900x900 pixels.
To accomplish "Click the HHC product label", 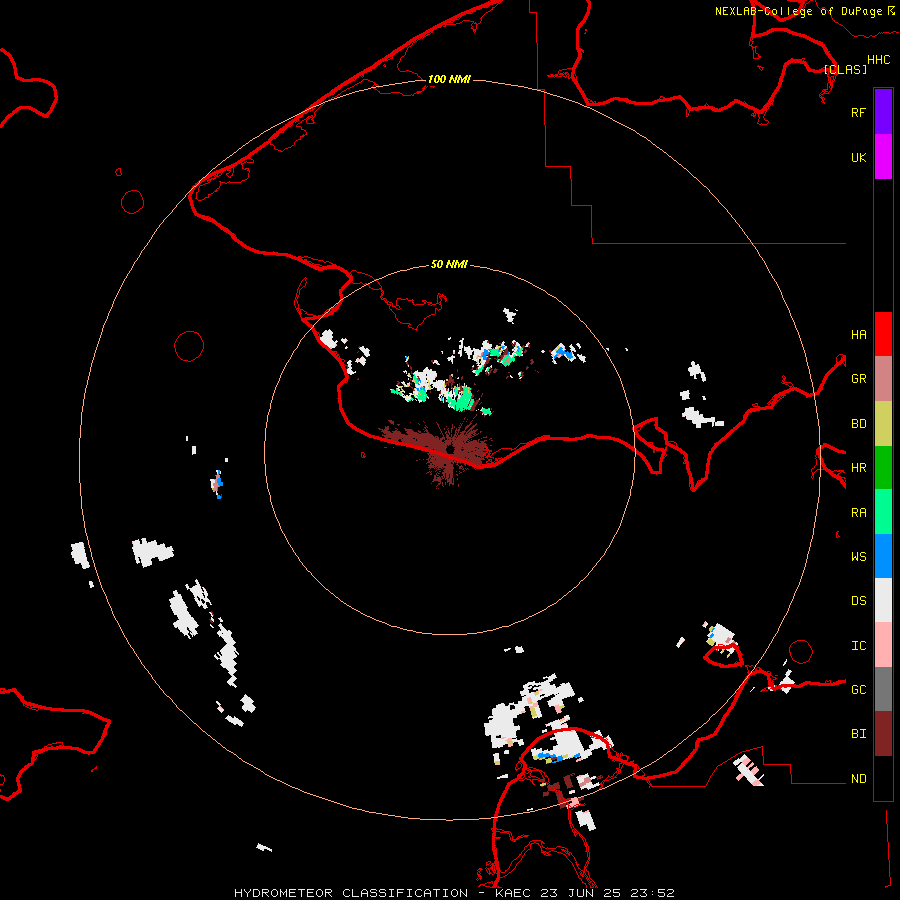I will (879, 60).
